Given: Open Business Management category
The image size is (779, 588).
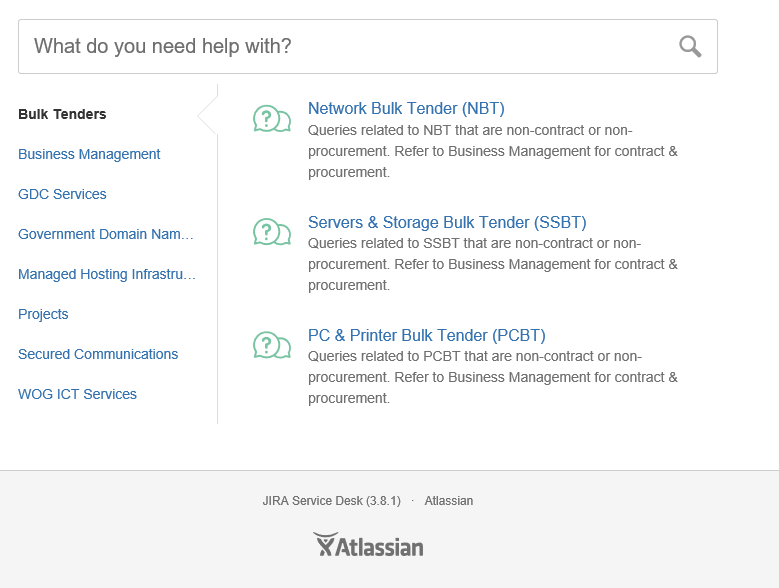Looking at the screenshot, I should point(89,154).
